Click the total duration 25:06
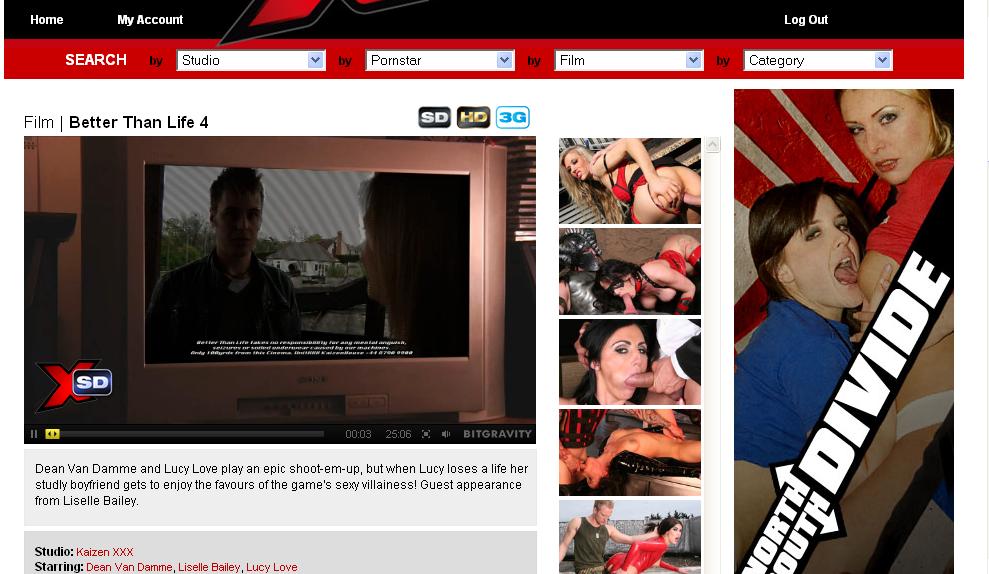This screenshot has height=574, width=989. point(398,434)
